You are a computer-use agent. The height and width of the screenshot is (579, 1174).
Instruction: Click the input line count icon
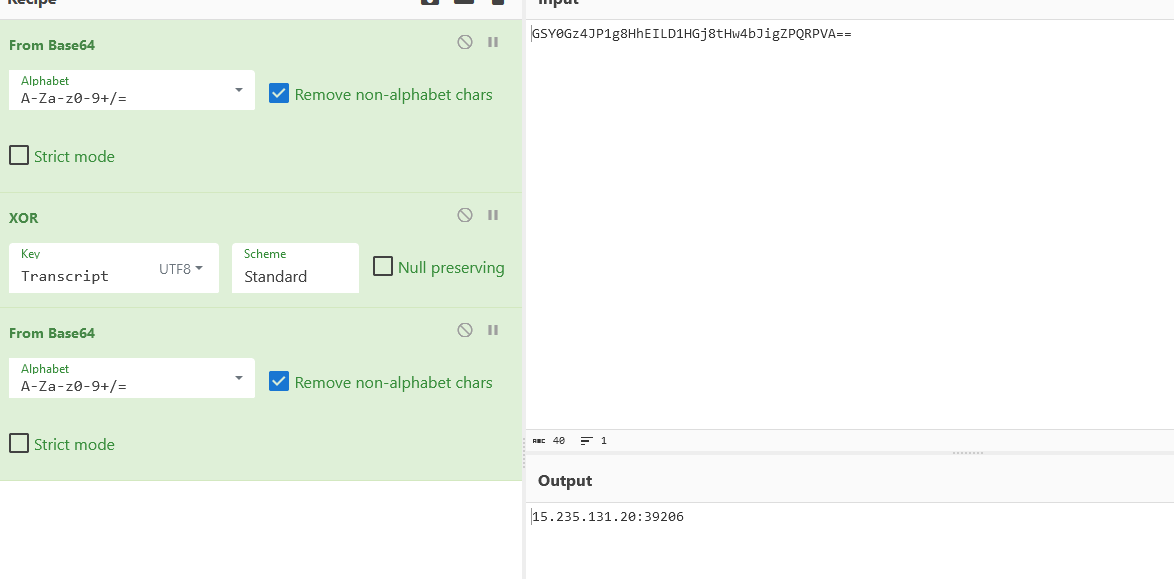coord(587,441)
